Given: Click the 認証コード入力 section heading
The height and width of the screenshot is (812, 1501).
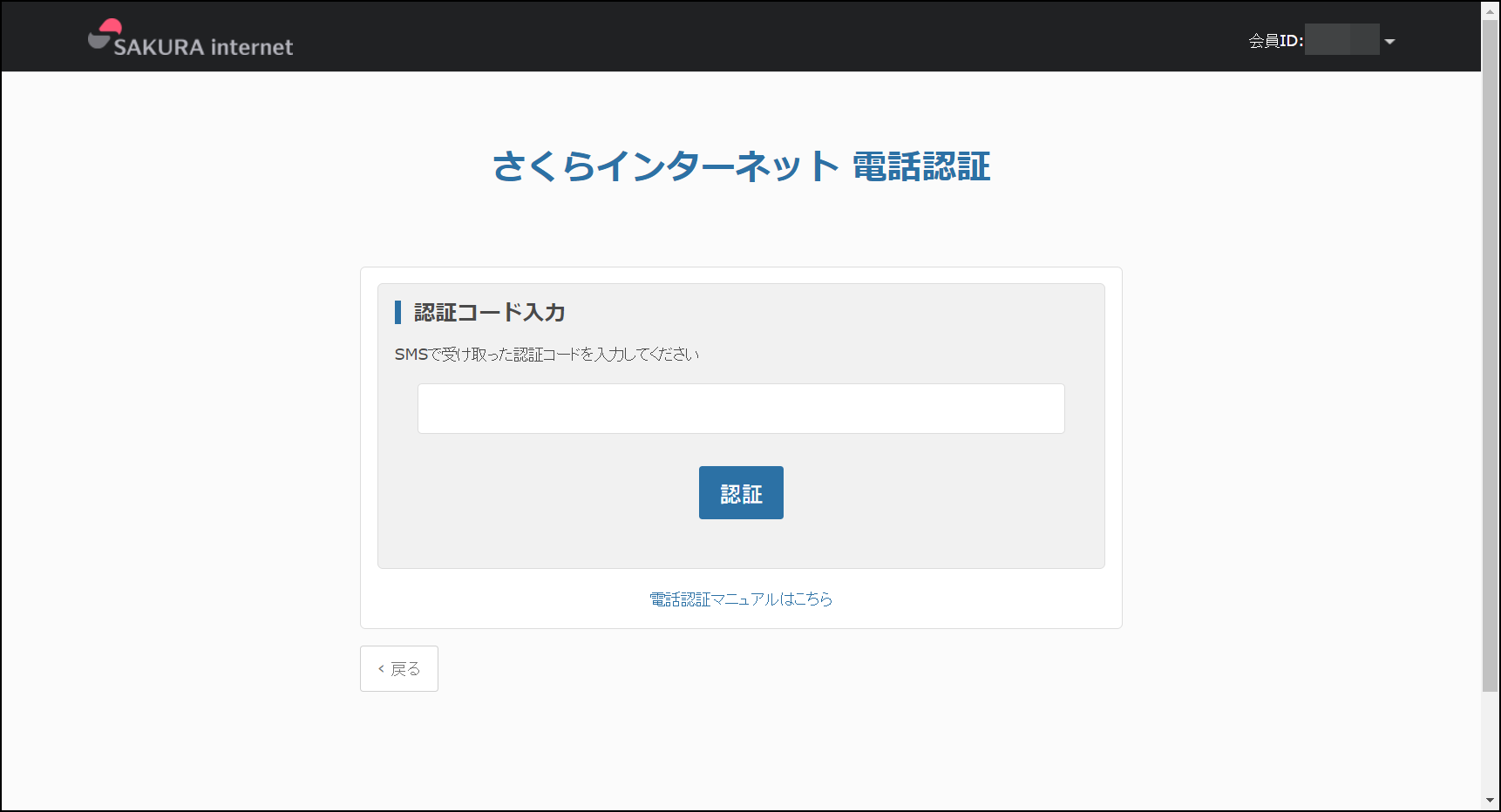Looking at the screenshot, I should pyautogui.click(x=489, y=313).
